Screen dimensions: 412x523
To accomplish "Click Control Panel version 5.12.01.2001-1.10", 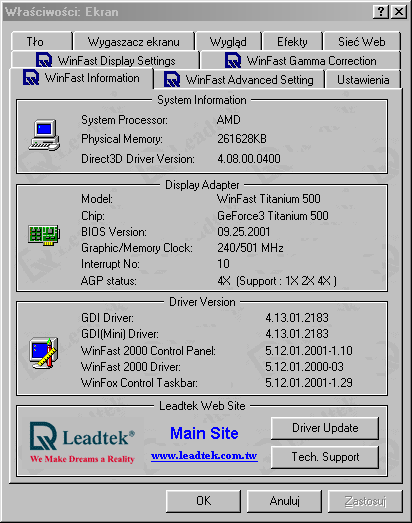I will click(x=309, y=351).
